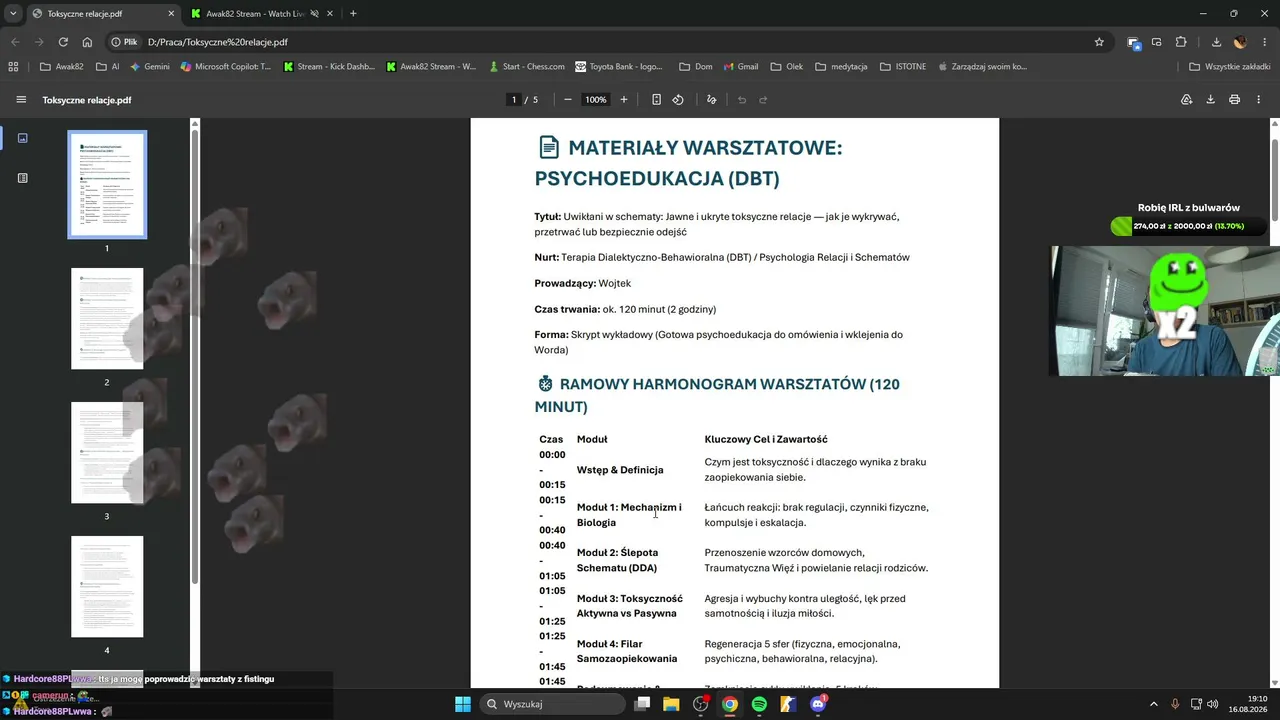The width and height of the screenshot is (1280, 720).
Task: Show document outline in sidebar
Action: coord(23,178)
